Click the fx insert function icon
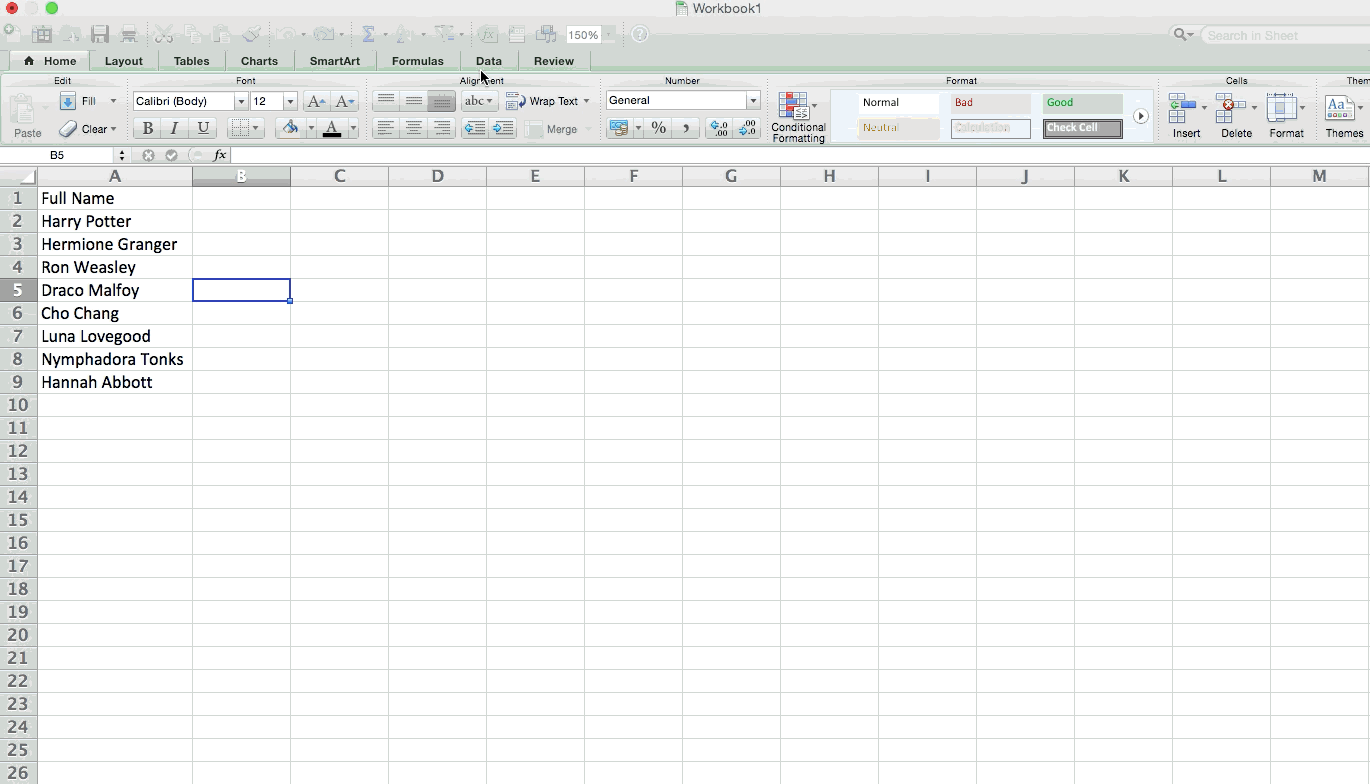This screenshot has height=784, width=1370. point(220,155)
